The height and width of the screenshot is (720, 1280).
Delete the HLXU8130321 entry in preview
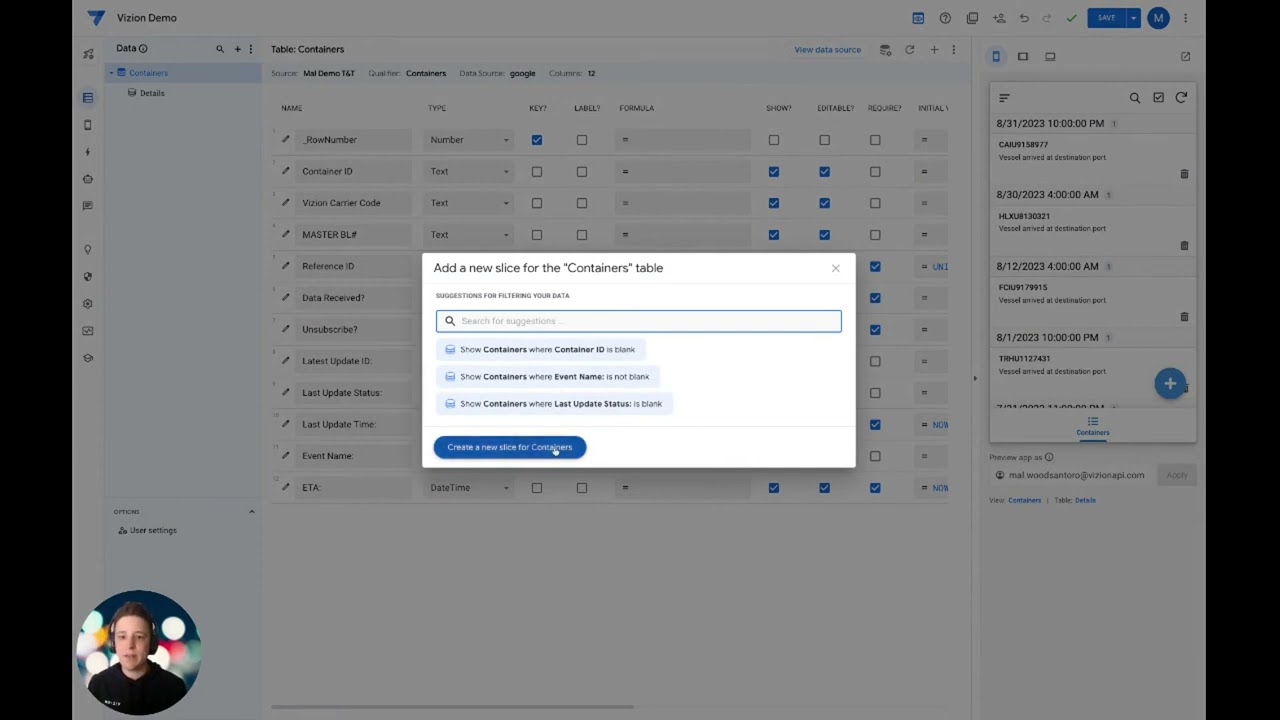[1184, 245]
